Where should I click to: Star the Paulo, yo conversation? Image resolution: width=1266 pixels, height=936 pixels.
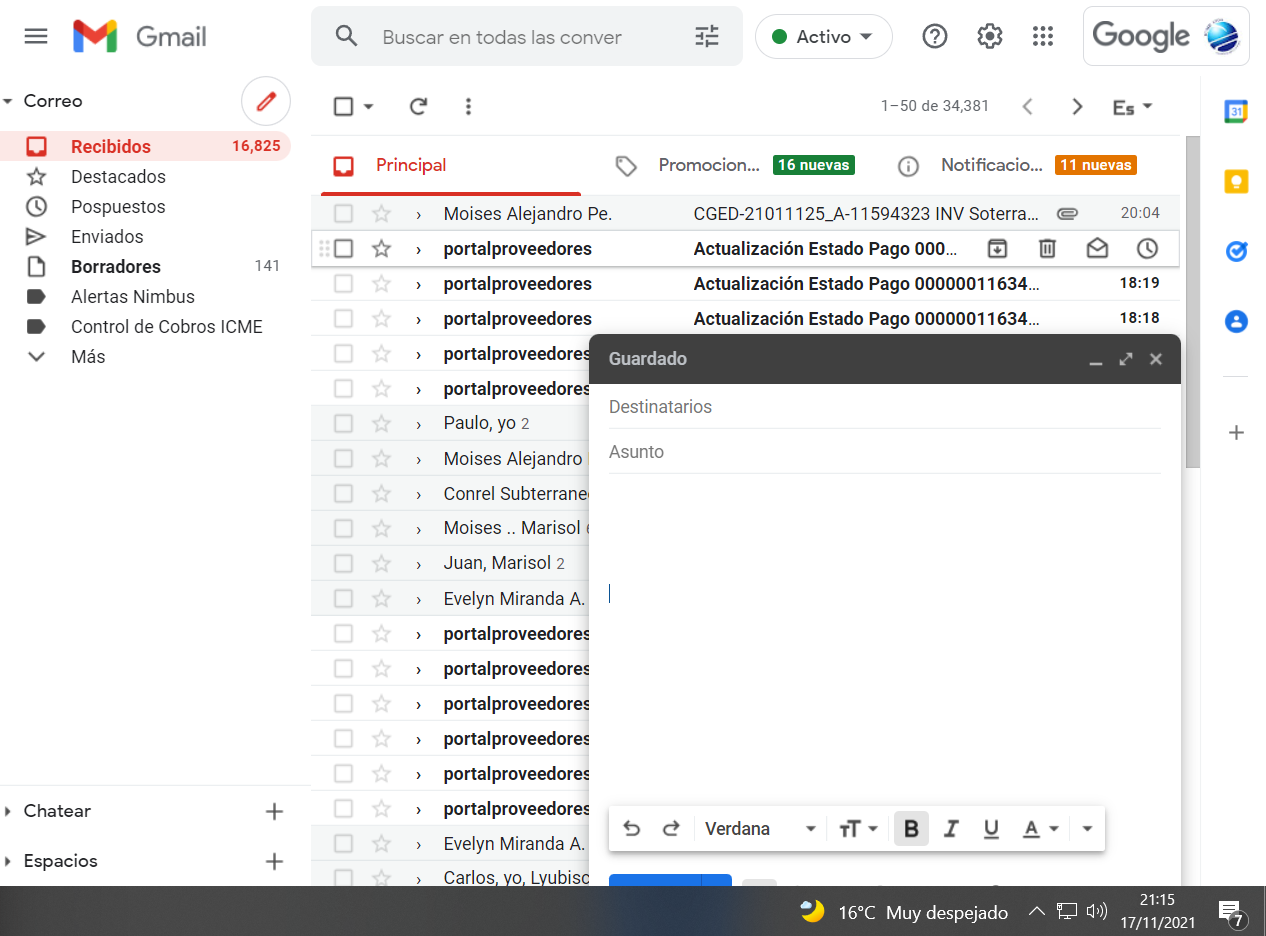pos(381,424)
